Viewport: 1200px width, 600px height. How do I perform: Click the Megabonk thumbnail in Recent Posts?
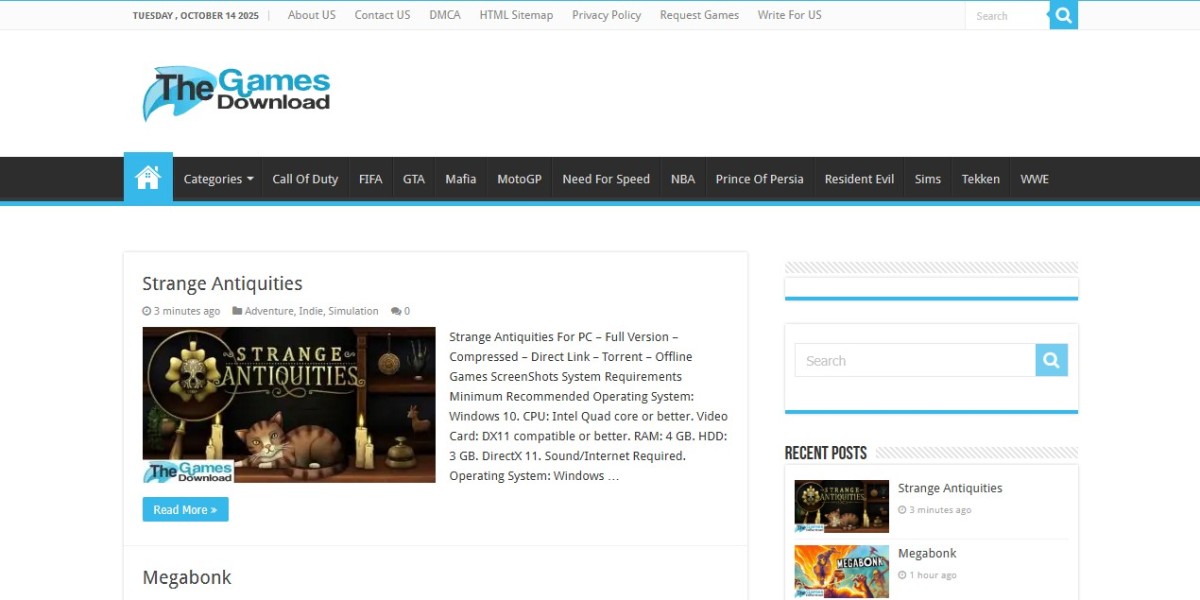[841, 571]
